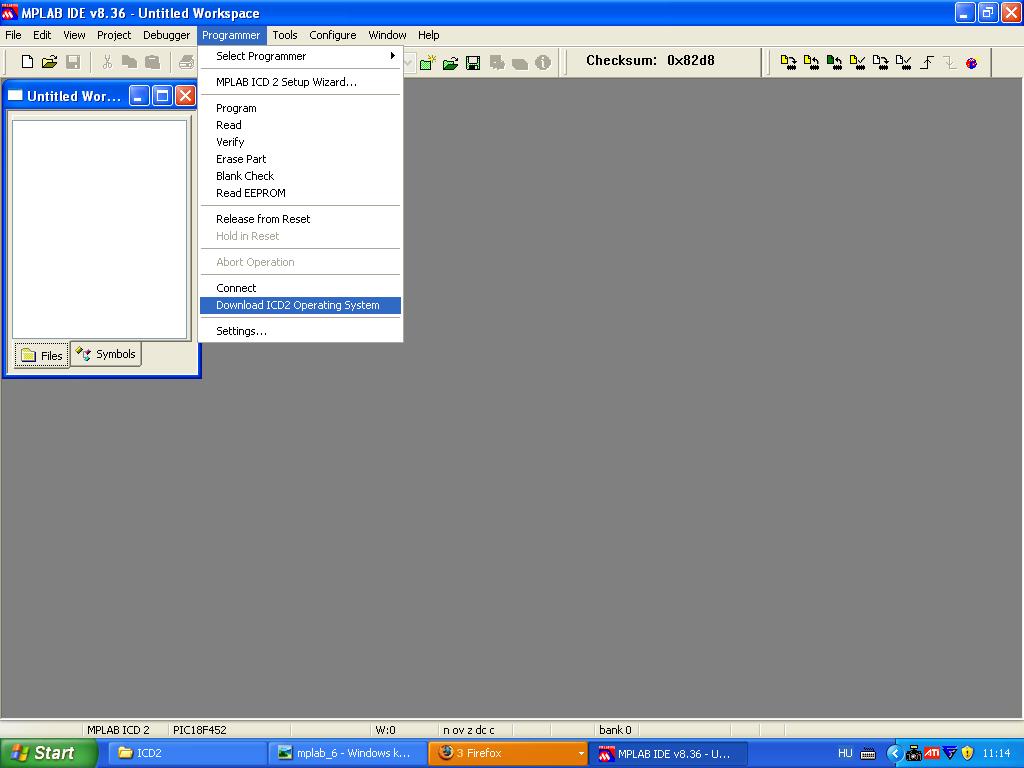Click the Reset and Connect to ICD icon
Image resolution: width=1024 pixels, height=768 pixels.
click(x=971, y=62)
